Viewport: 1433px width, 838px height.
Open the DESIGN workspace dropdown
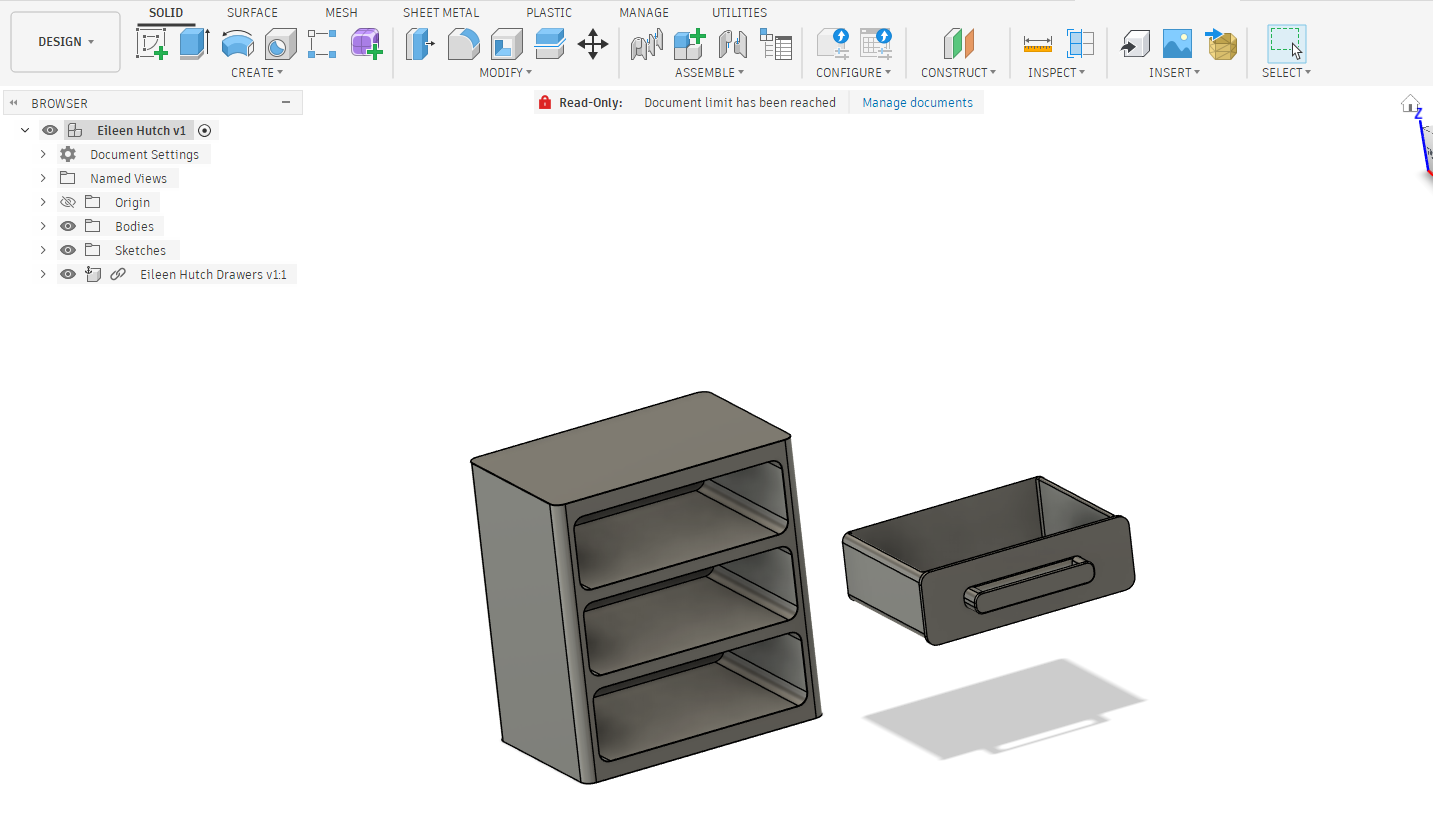66,42
